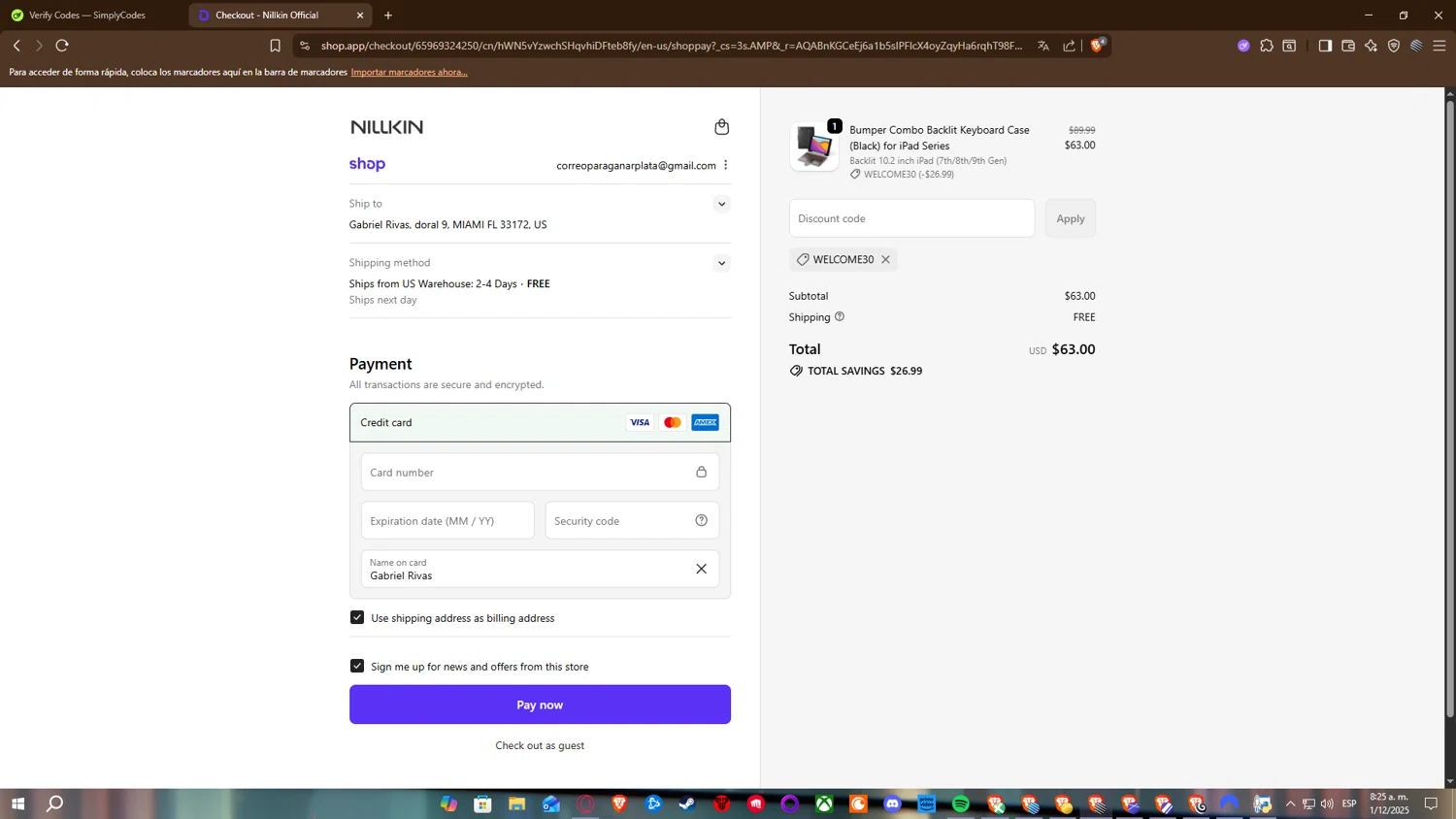Open the Windows notifications center
The width and height of the screenshot is (1456, 819).
(1431, 803)
